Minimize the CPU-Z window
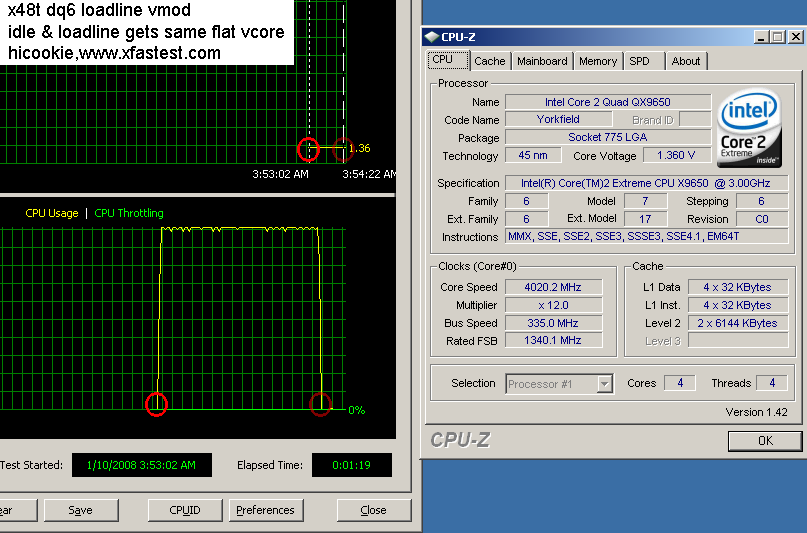Viewport: 807px width, 533px height. click(761, 37)
